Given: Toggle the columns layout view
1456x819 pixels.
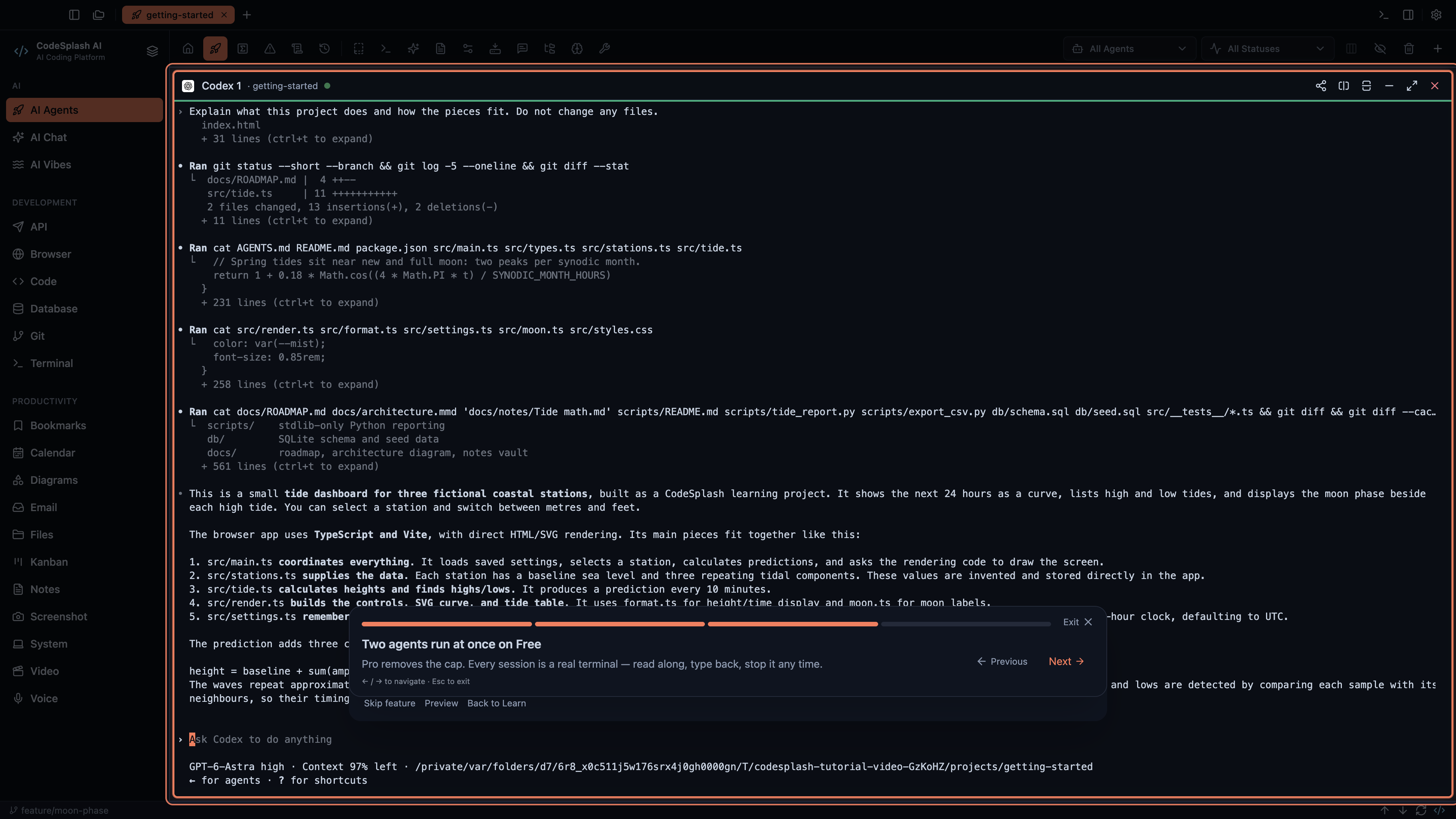Looking at the screenshot, I should pyautogui.click(x=1351, y=49).
